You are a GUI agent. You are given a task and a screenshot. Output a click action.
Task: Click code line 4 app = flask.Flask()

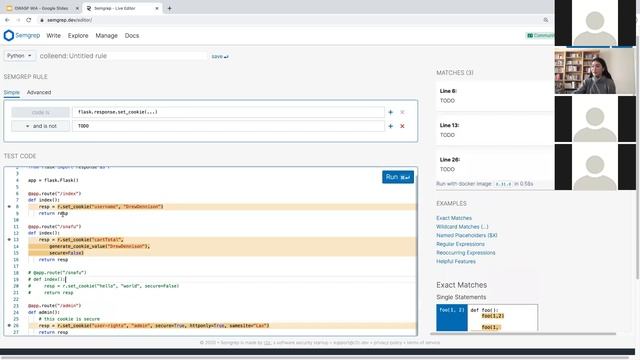point(53,180)
